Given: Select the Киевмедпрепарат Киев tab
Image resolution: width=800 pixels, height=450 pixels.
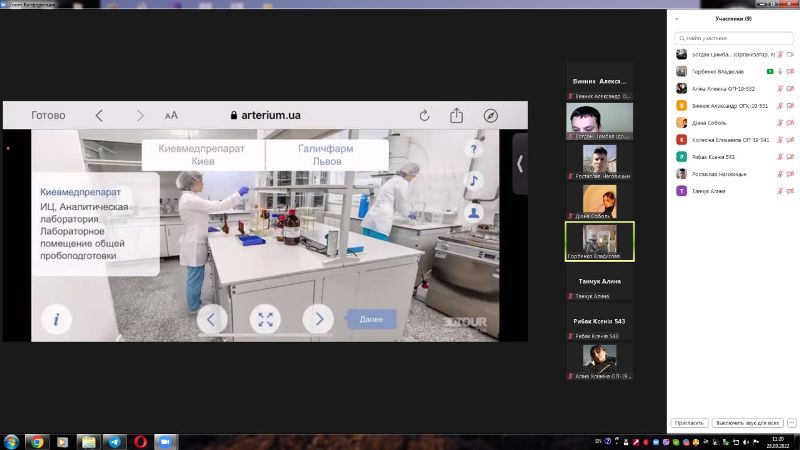Looking at the screenshot, I should click(203, 154).
